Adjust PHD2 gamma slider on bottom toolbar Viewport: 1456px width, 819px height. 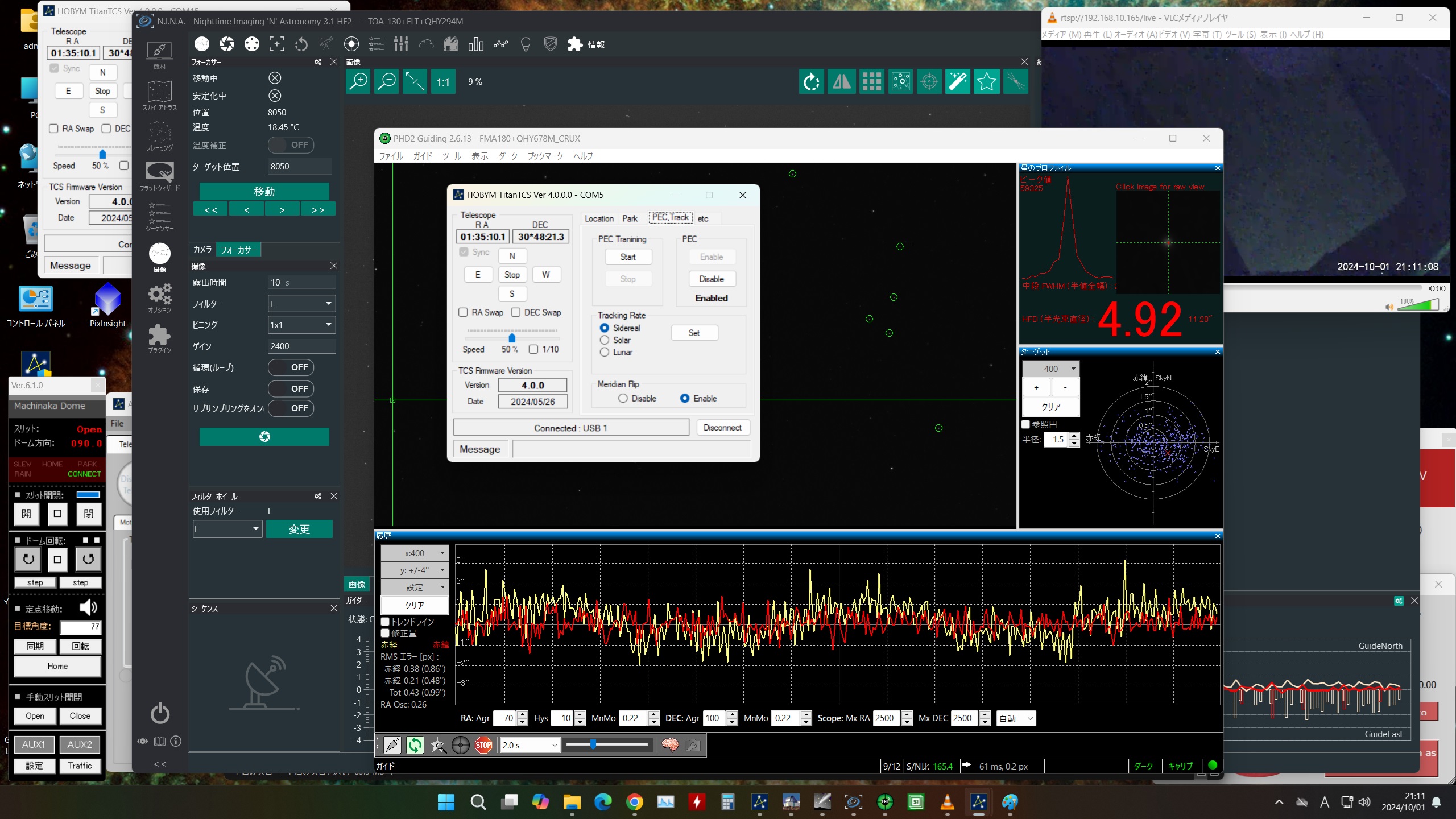(x=607, y=744)
